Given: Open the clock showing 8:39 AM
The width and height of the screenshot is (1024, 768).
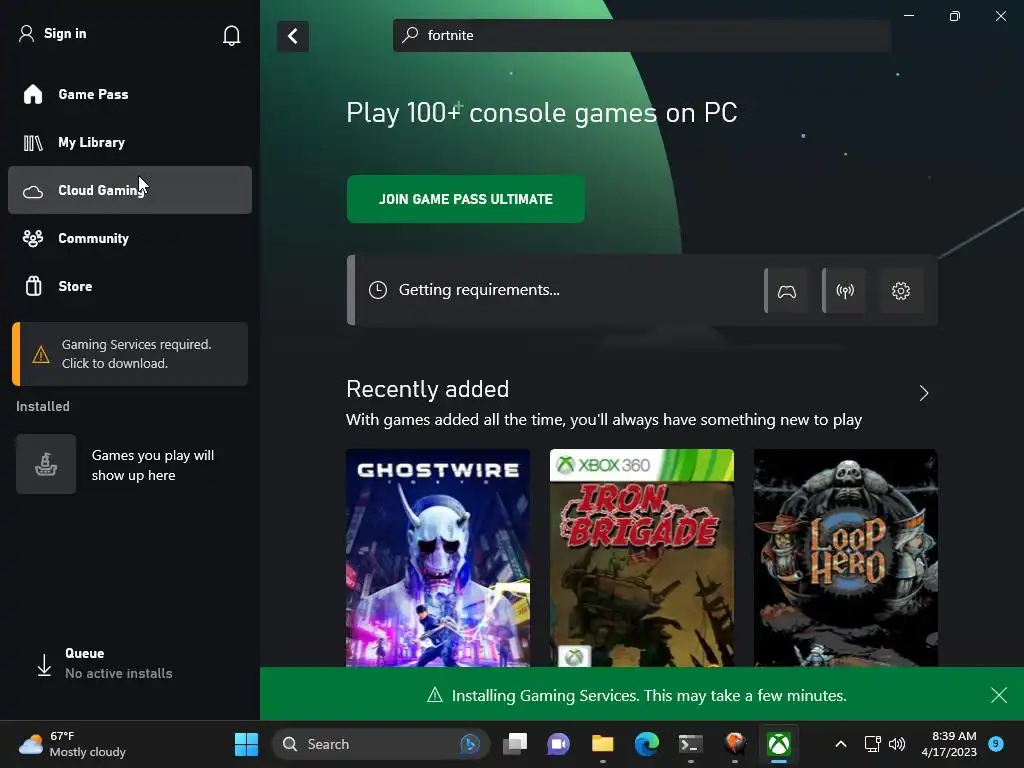Looking at the screenshot, I should 949,744.
